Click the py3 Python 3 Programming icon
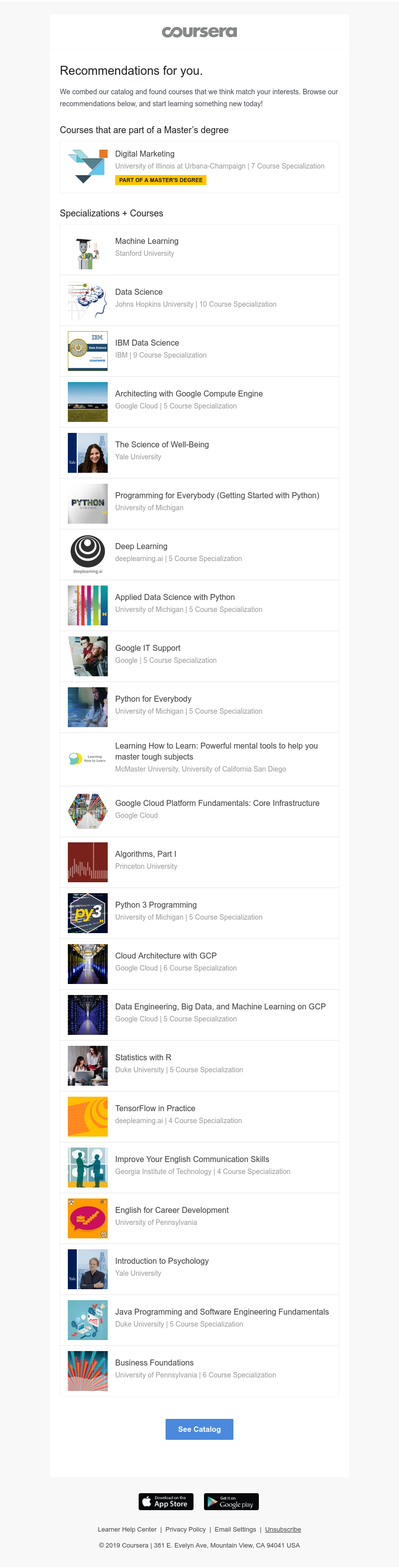Viewport: 399px width, 1568px height. [88, 913]
